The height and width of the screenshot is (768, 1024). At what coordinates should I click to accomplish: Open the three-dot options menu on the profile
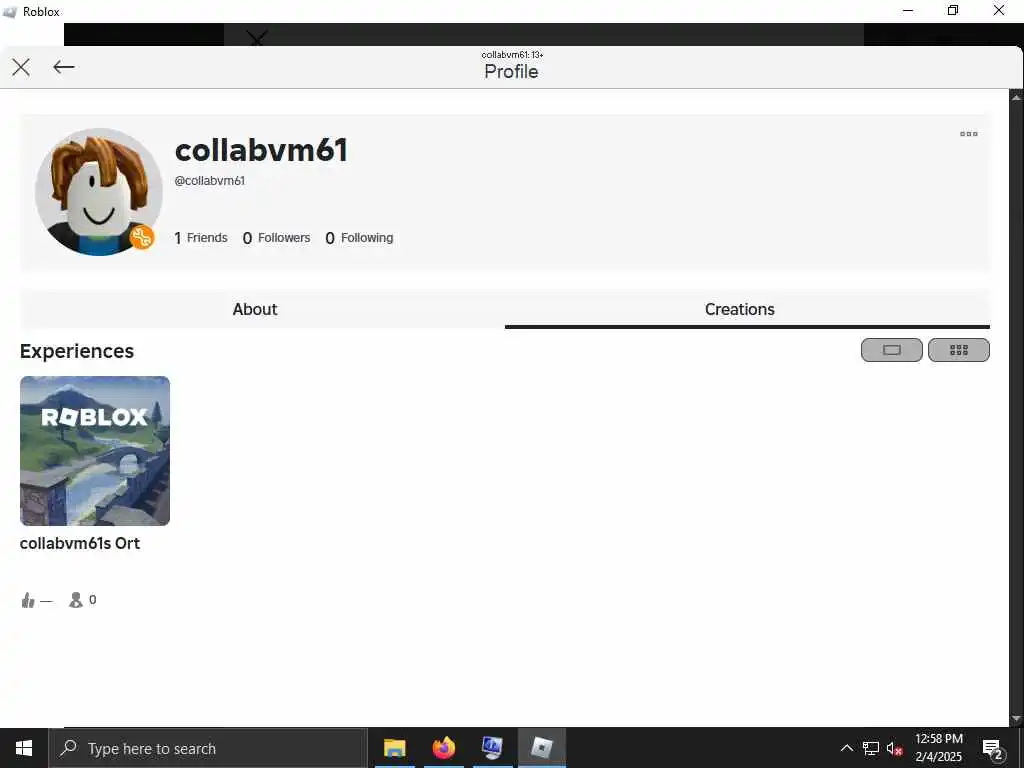pyautogui.click(x=968, y=134)
